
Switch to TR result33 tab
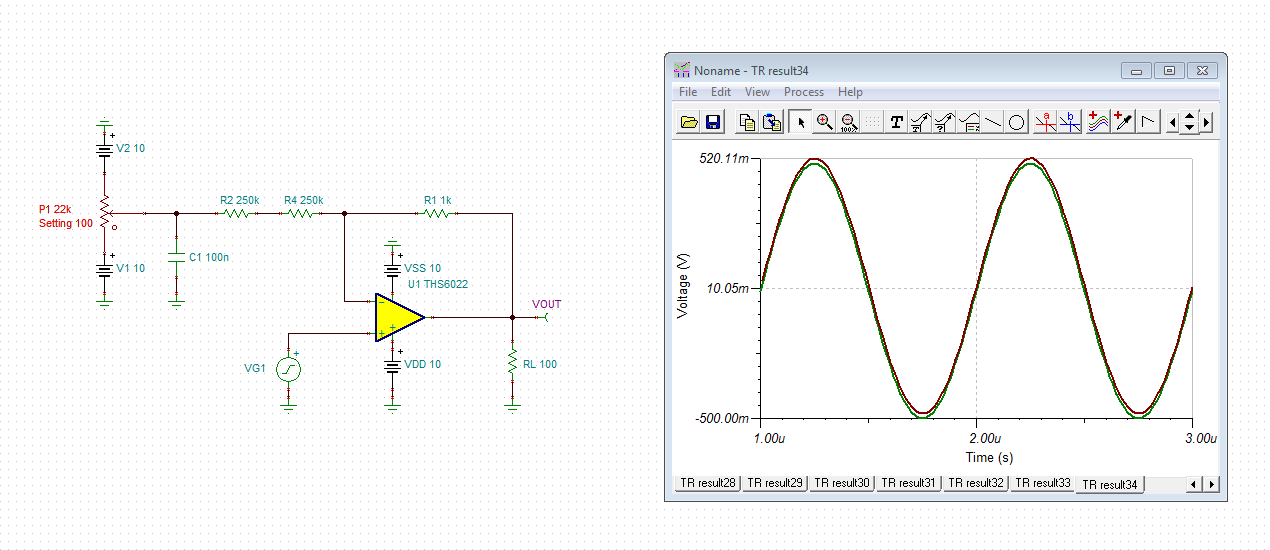pos(1043,483)
